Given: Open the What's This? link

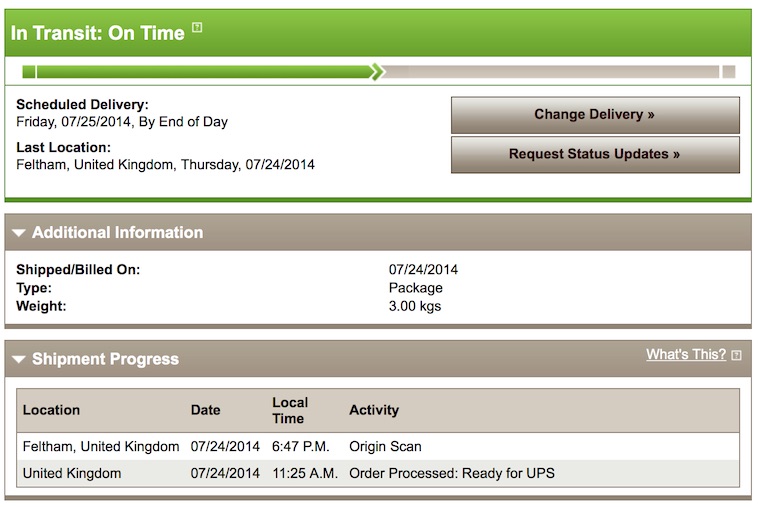Looking at the screenshot, I should coord(685,355).
